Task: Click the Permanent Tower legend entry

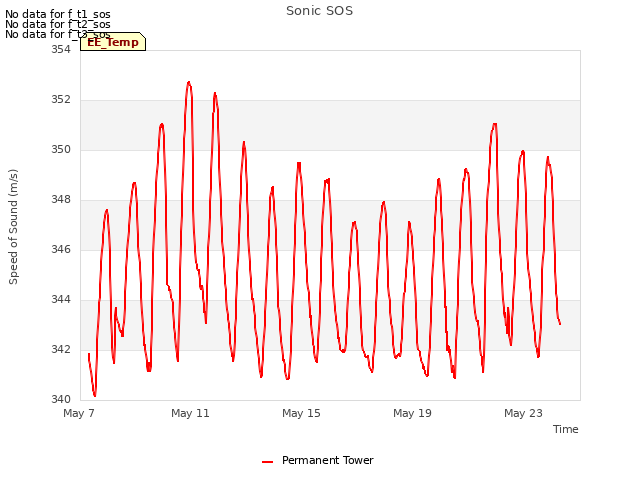Action: 318,460
